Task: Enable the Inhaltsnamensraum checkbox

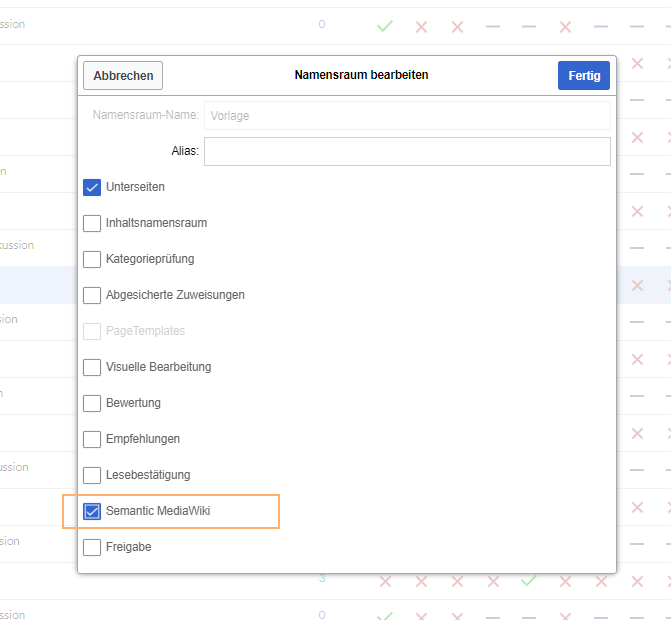Action: (x=92, y=223)
